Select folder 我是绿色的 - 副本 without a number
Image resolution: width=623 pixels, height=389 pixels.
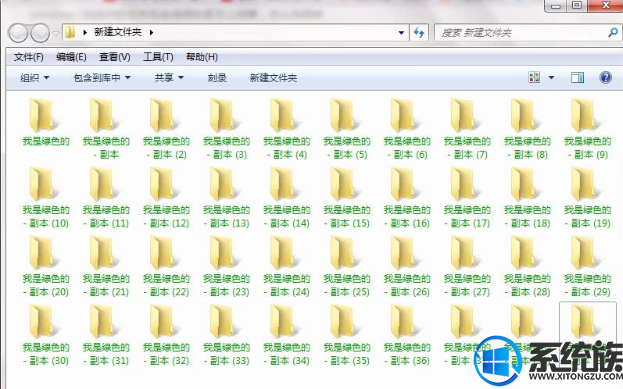[106, 129]
